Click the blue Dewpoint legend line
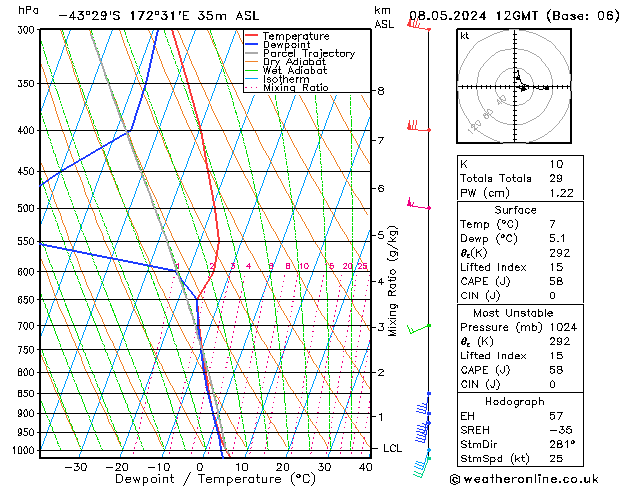629x486 pixels. click(252, 45)
